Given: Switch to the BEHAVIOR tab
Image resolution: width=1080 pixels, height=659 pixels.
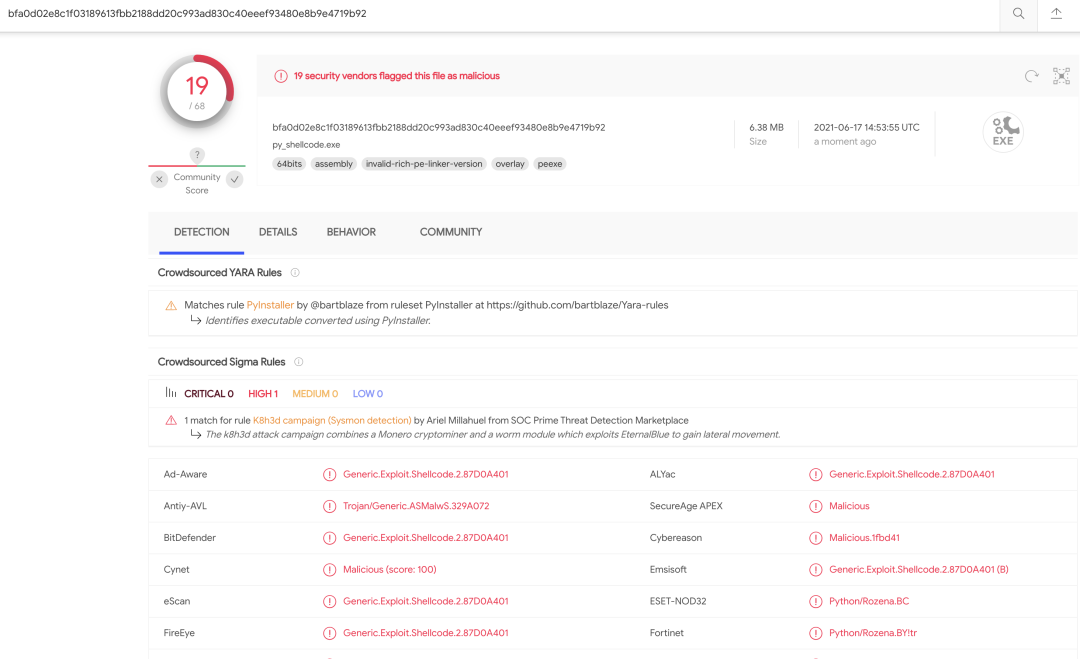Looking at the screenshot, I should (351, 232).
